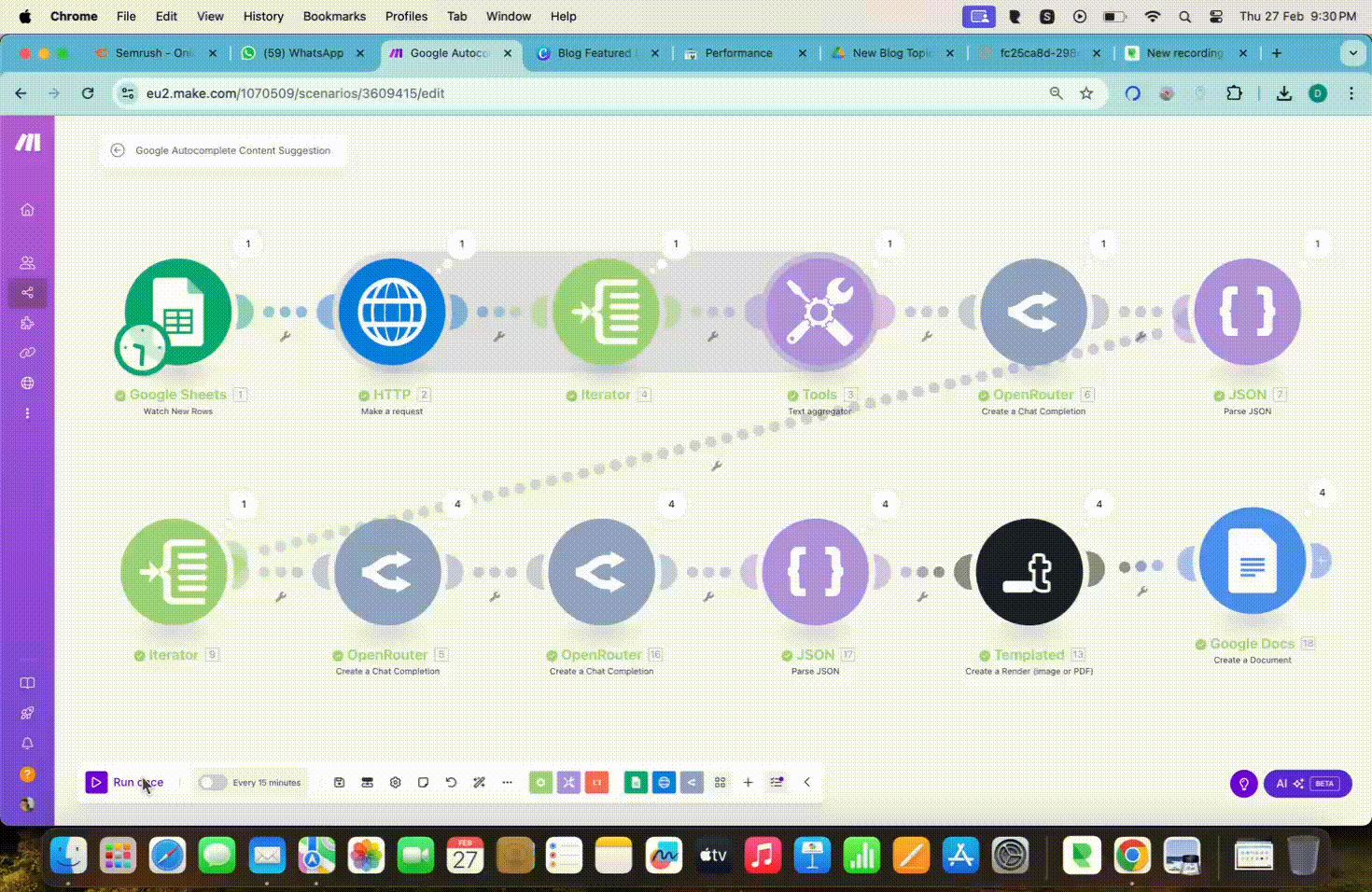Click the back arrow beside scenario title
Screen dimensions: 1372x892
(118, 150)
